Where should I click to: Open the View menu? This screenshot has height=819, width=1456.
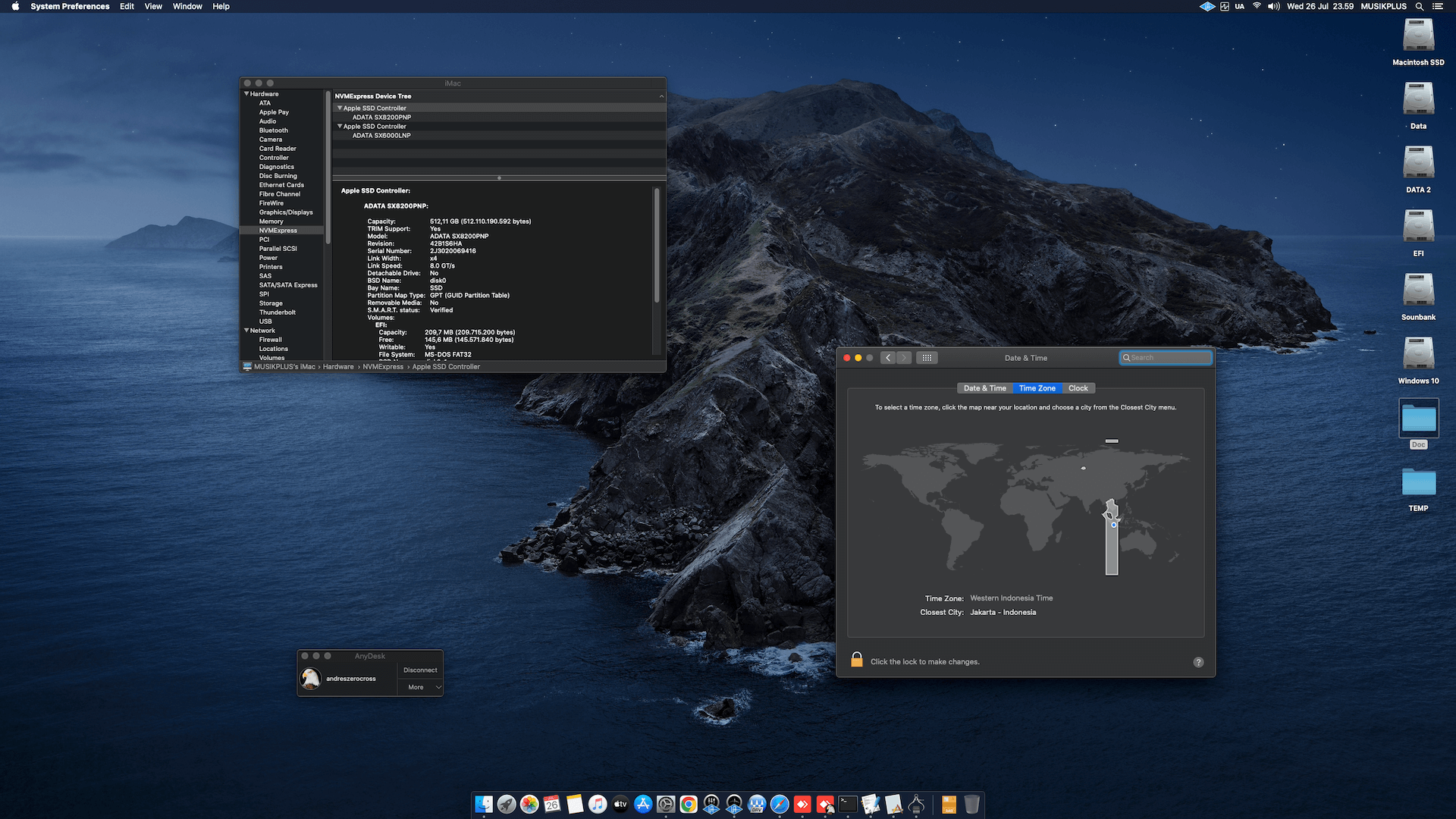coord(153,6)
